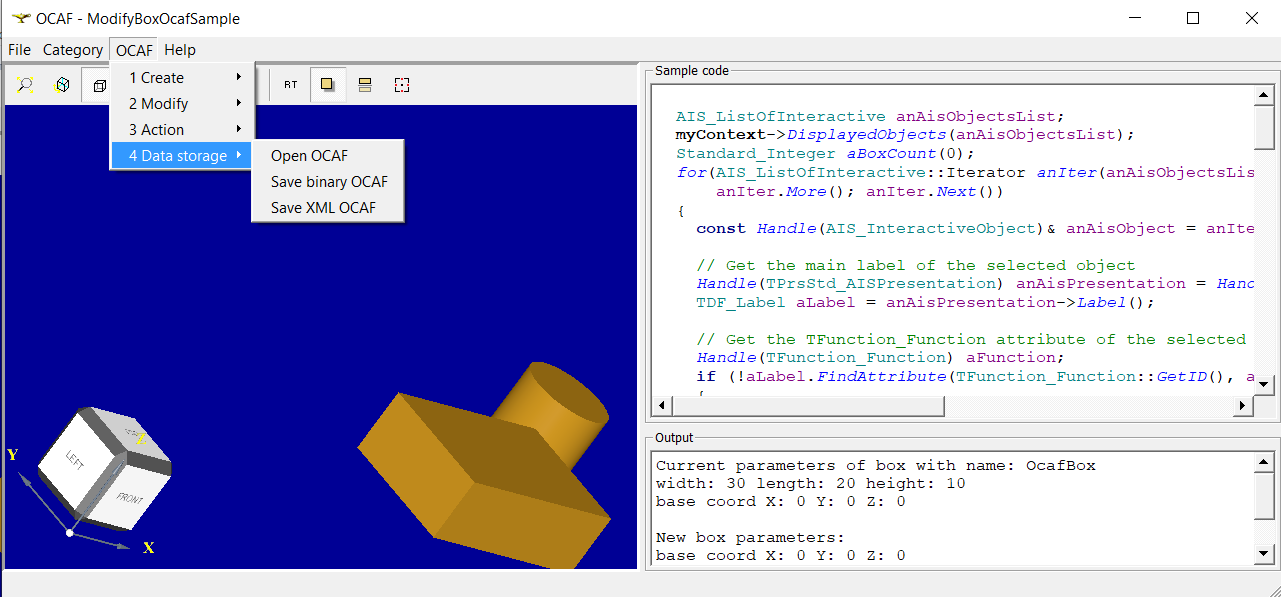Viewport: 1281px width, 597px height.
Task: Click the wireframe cube toolbar icon
Action: pos(98,85)
